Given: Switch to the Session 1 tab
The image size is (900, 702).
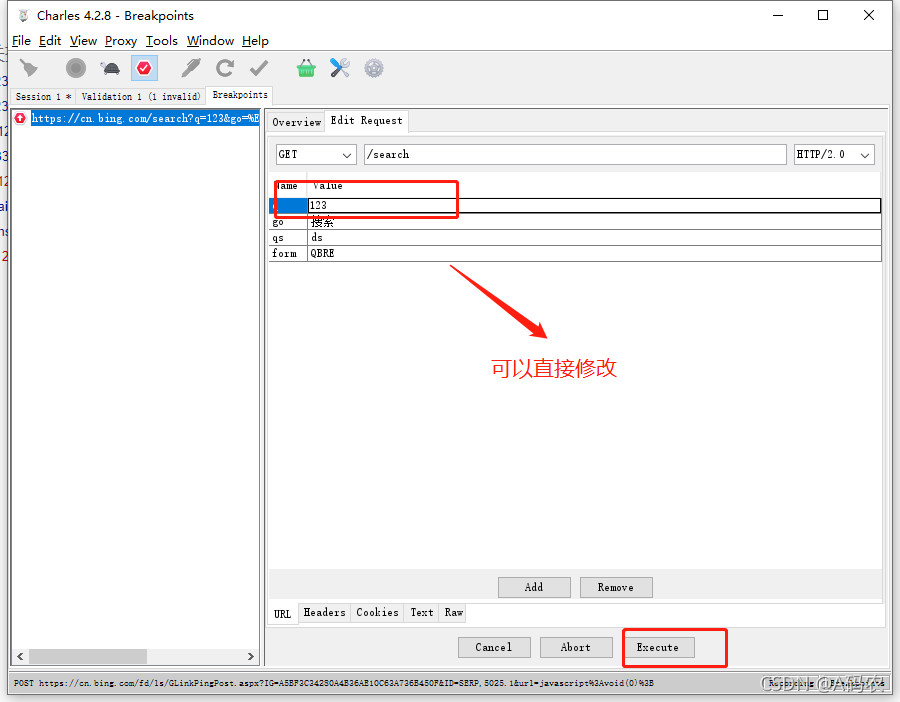Looking at the screenshot, I should coord(43,96).
